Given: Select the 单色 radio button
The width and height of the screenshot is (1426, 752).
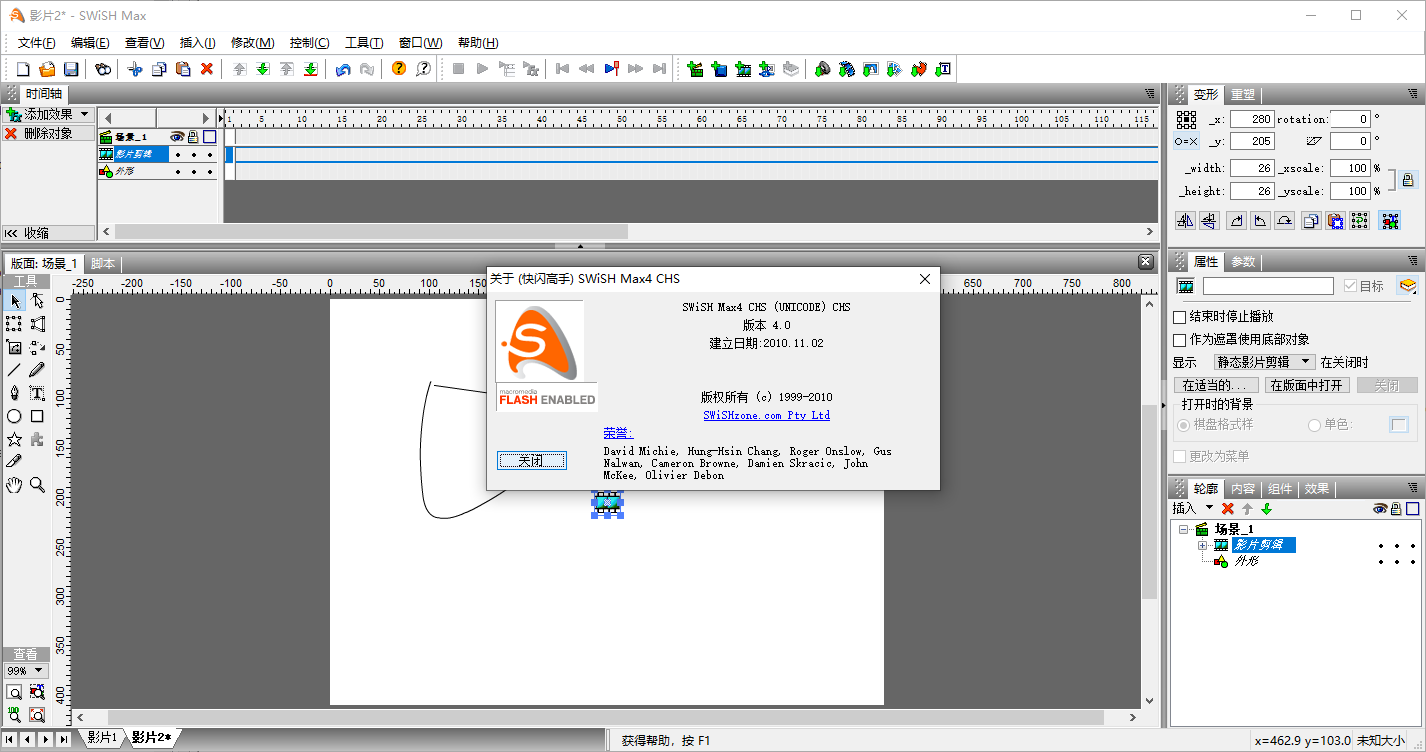Looking at the screenshot, I should pyautogui.click(x=1314, y=425).
